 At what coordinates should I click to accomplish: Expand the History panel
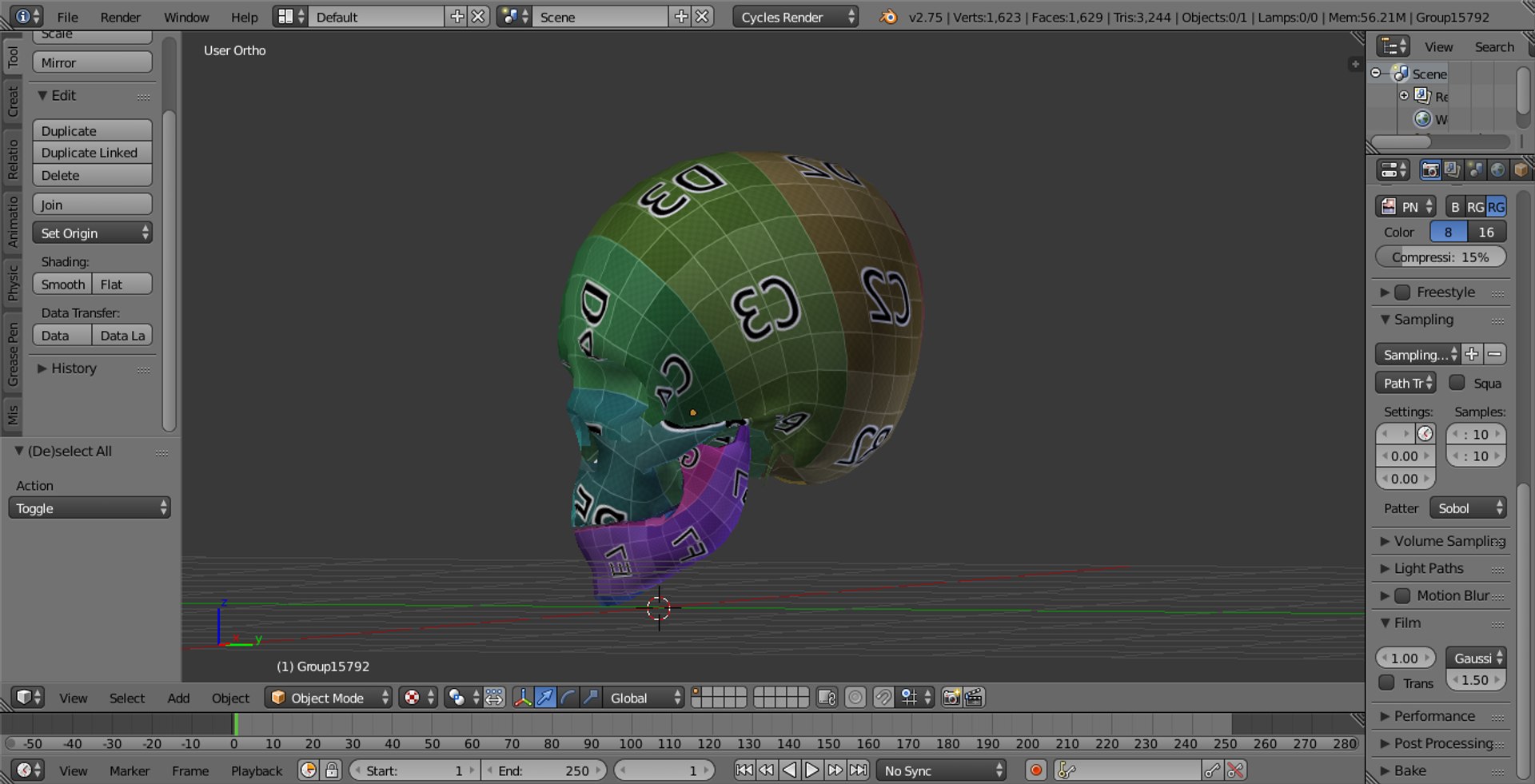click(73, 368)
